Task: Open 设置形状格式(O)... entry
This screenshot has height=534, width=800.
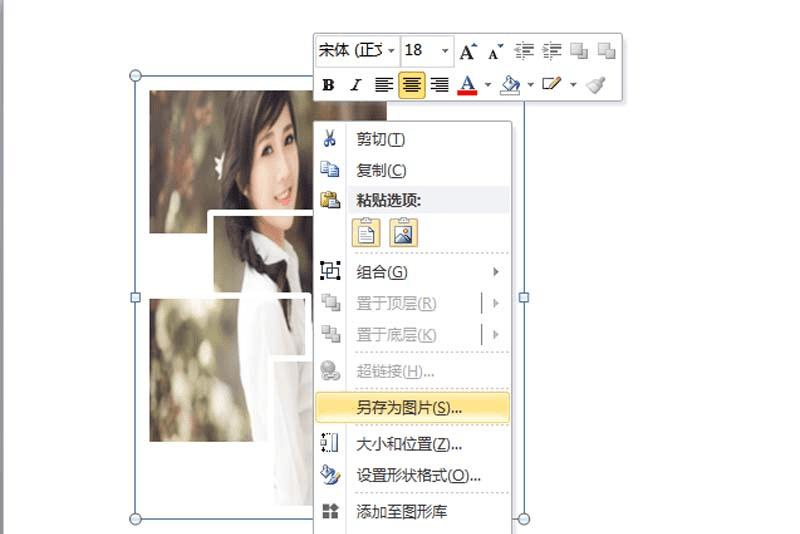Action: [413, 475]
